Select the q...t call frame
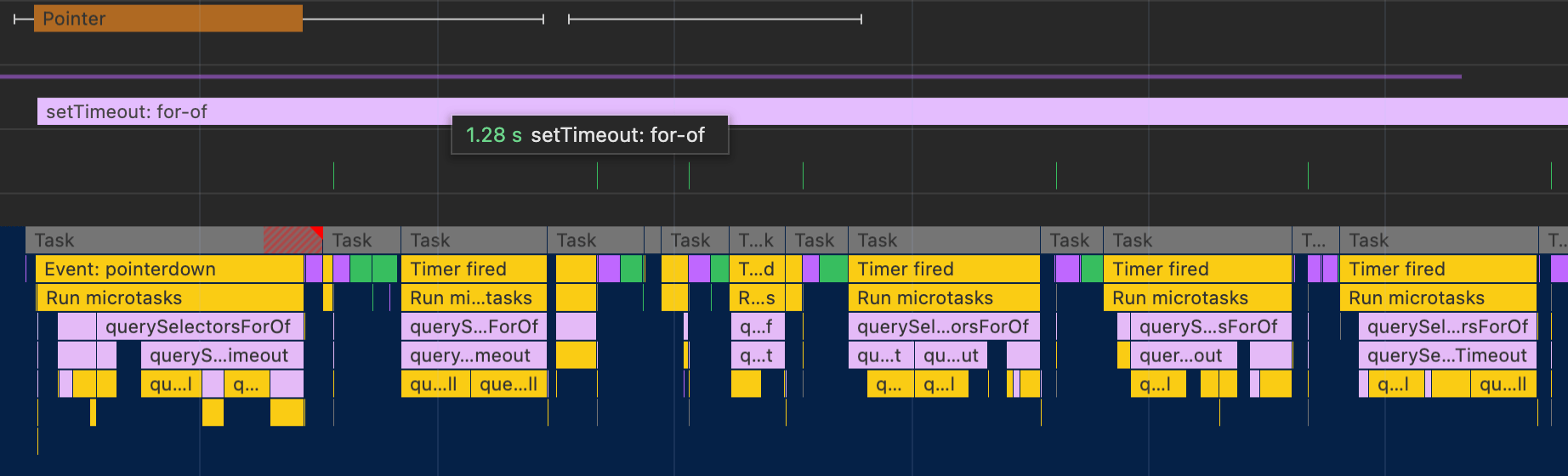1568x476 pixels. (x=756, y=356)
